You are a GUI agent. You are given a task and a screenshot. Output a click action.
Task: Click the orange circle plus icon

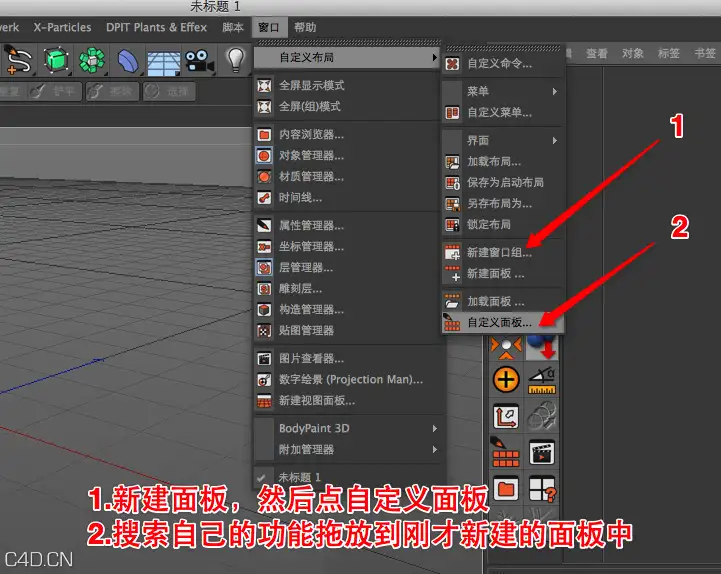click(x=506, y=380)
